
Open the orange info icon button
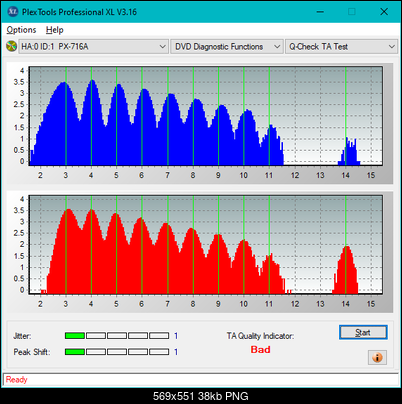tap(377, 358)
